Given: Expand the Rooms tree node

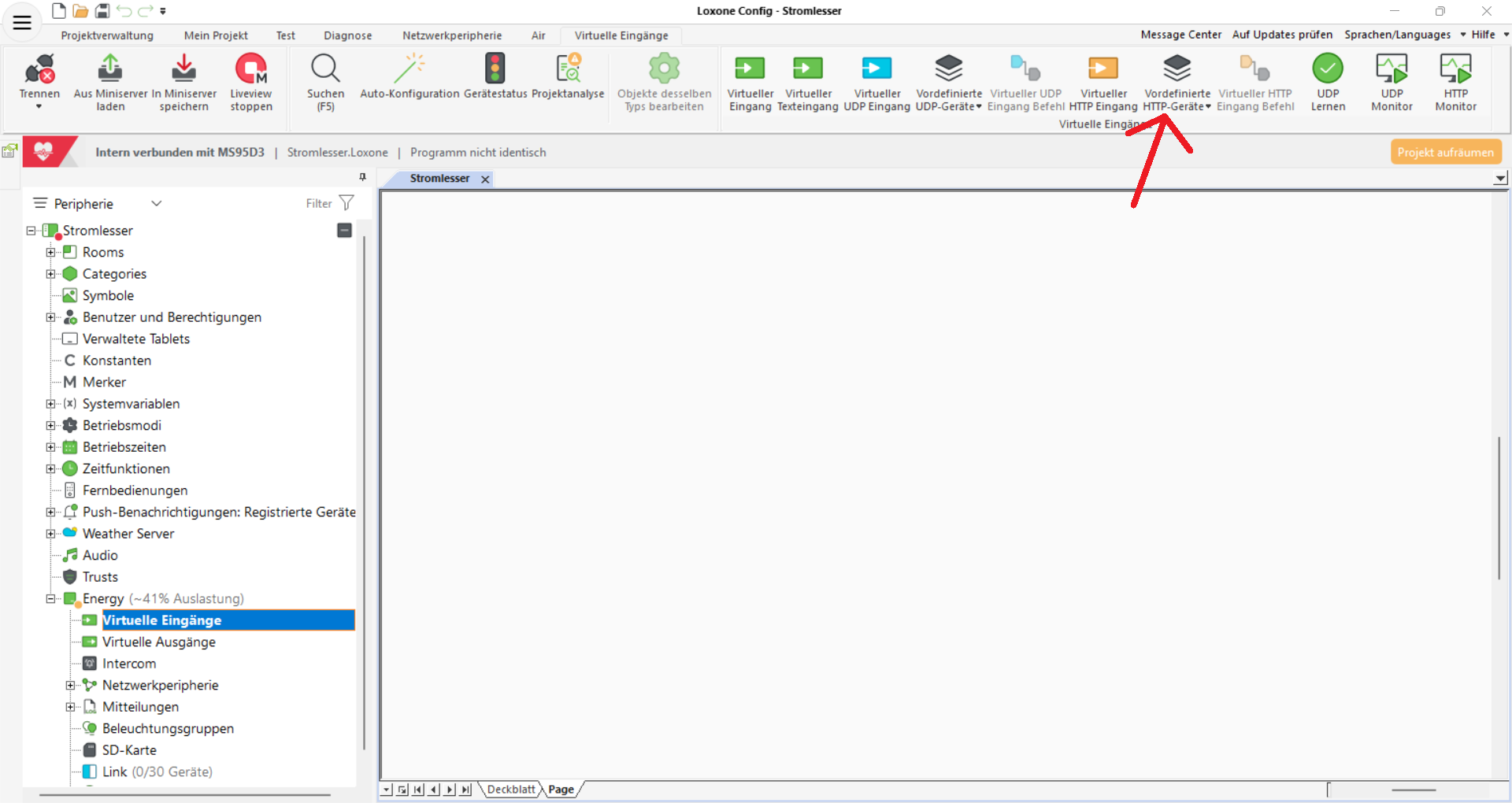Looking at the screenshot, I should click(50, 253).
